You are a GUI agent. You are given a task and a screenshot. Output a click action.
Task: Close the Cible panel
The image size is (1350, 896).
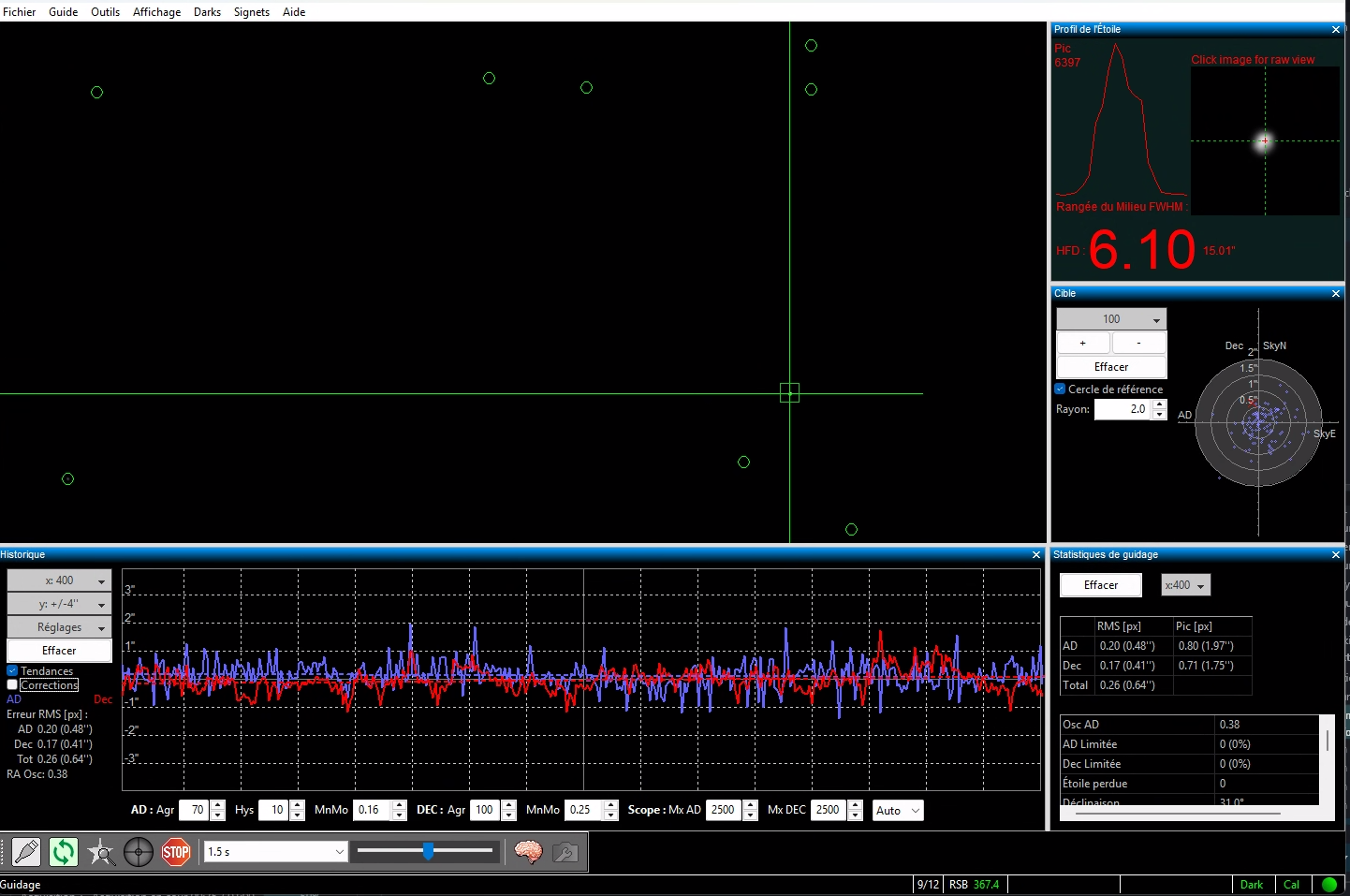(1336, 294)
